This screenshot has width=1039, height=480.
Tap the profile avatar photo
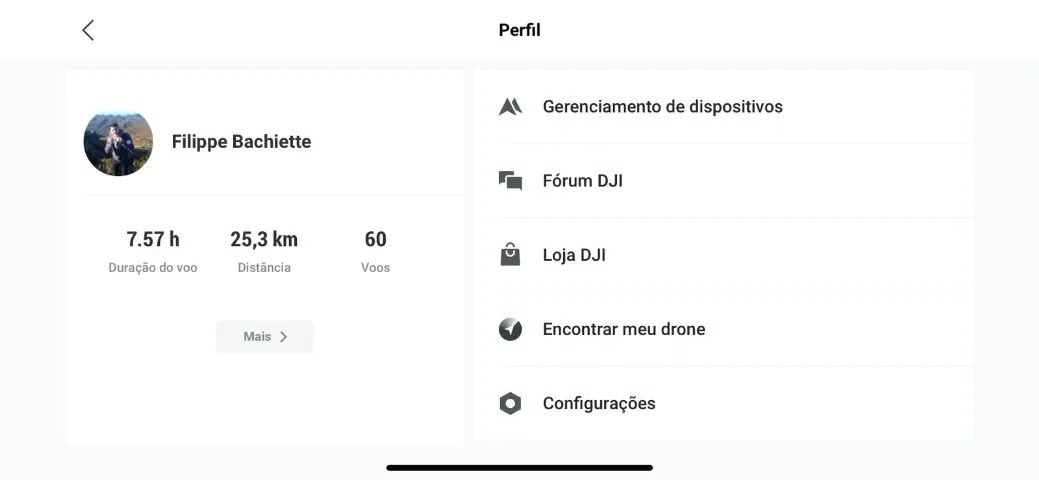click(x=118, y=142)
